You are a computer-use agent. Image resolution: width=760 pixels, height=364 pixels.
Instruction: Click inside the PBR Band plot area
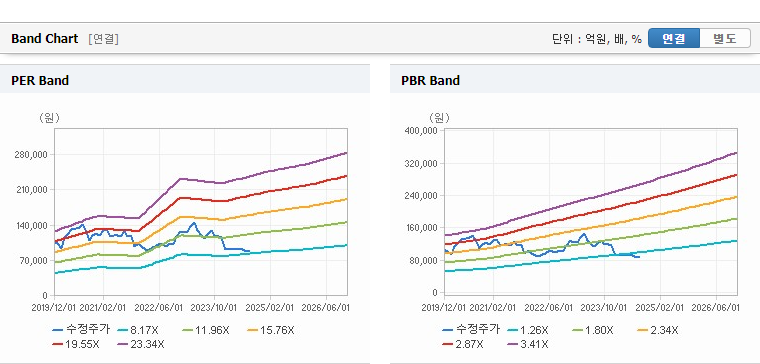[591, 212]
